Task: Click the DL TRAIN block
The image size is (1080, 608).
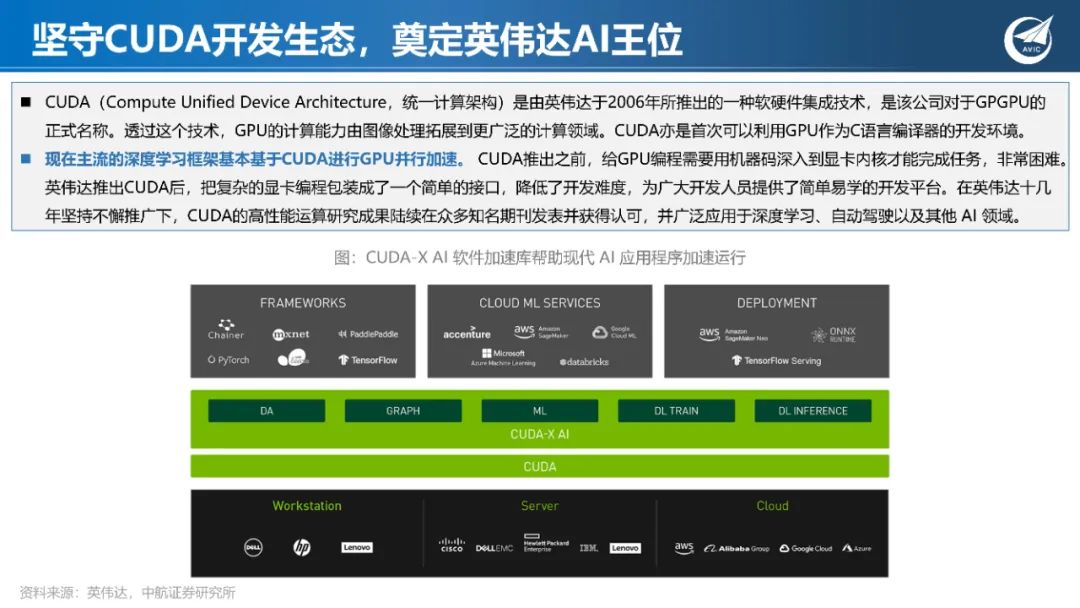Action: (676, 410)
